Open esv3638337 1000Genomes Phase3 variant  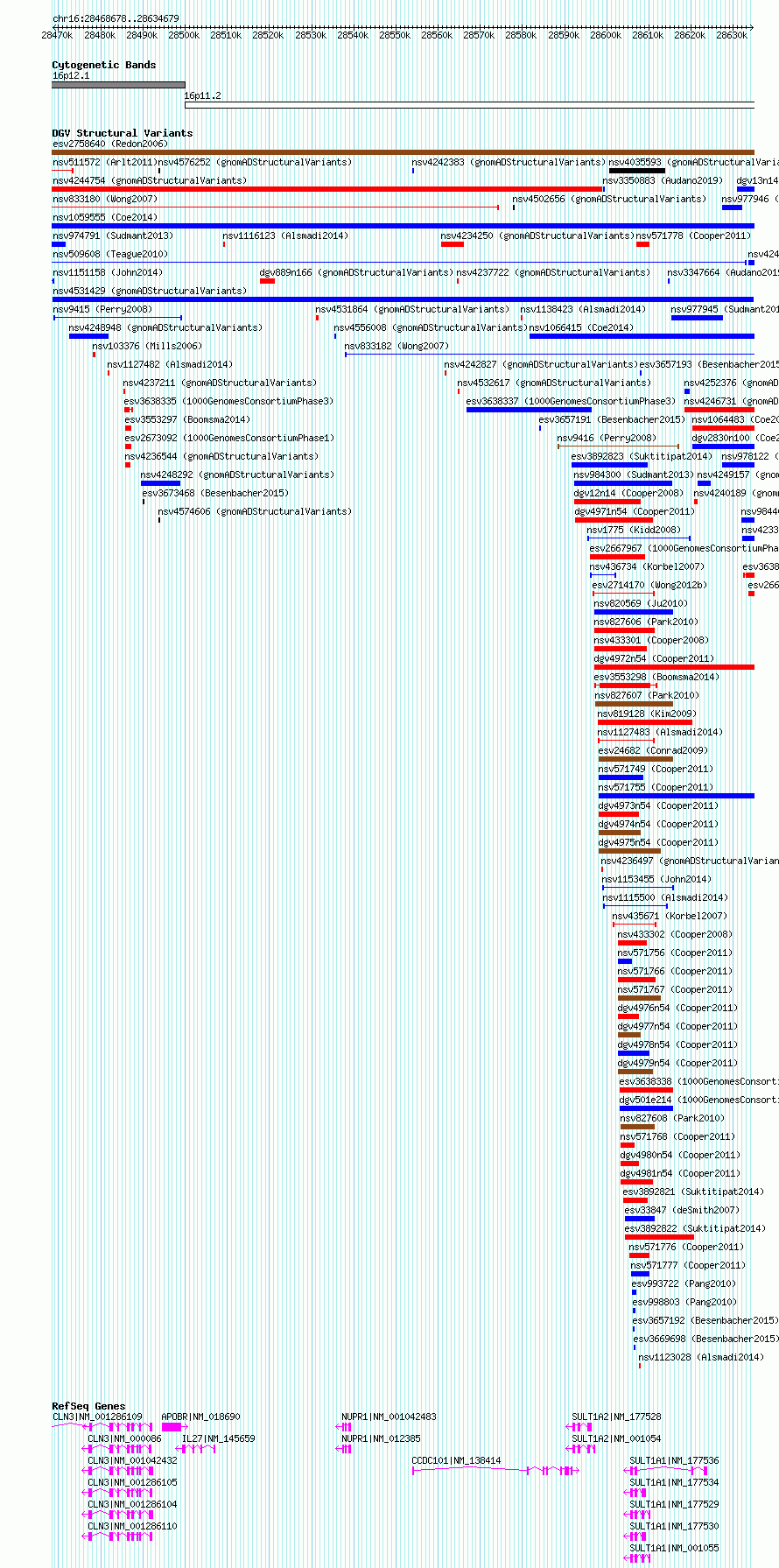tap(571, 401)
